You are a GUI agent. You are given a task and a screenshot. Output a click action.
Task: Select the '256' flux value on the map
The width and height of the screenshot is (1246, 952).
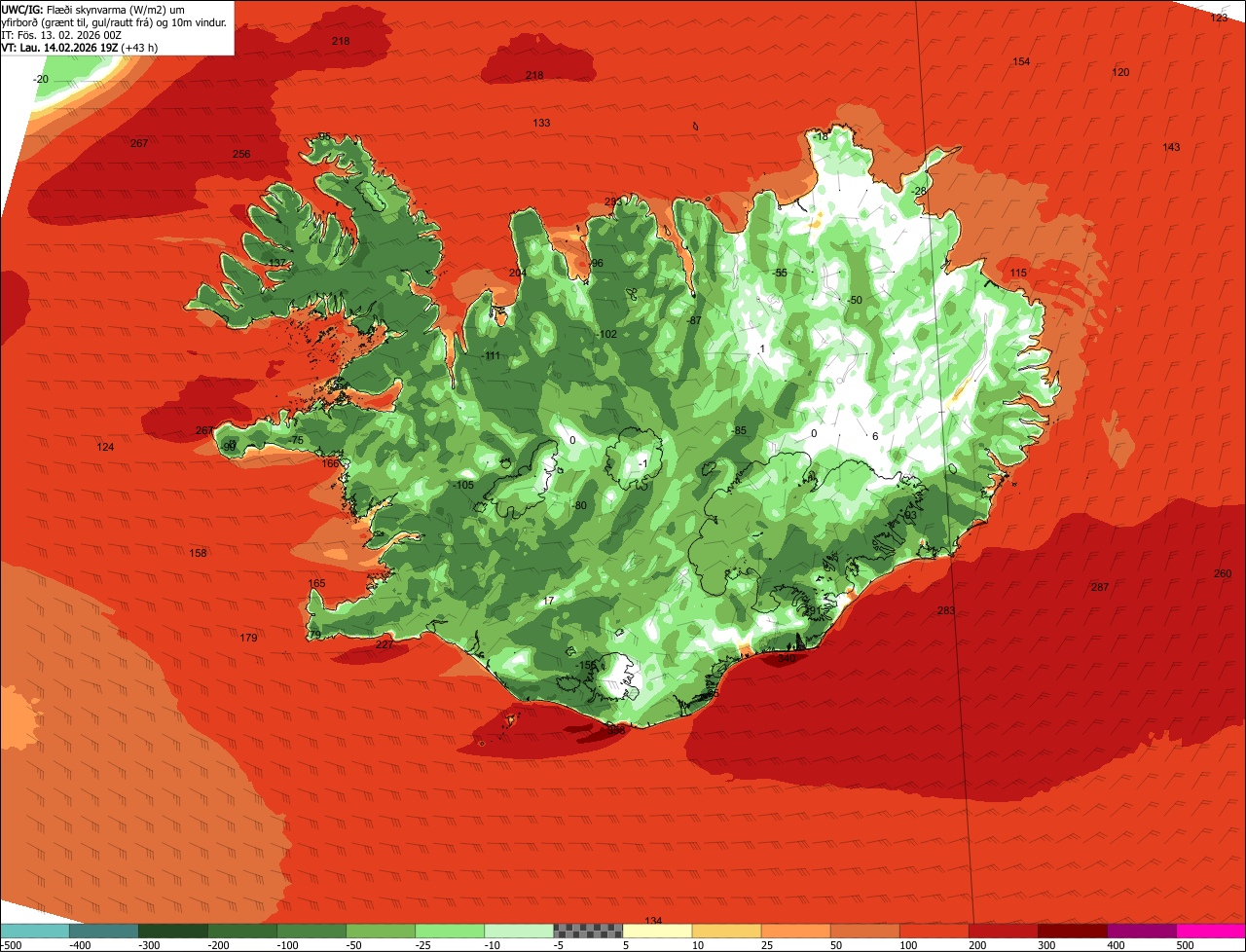tap(241, 154)
